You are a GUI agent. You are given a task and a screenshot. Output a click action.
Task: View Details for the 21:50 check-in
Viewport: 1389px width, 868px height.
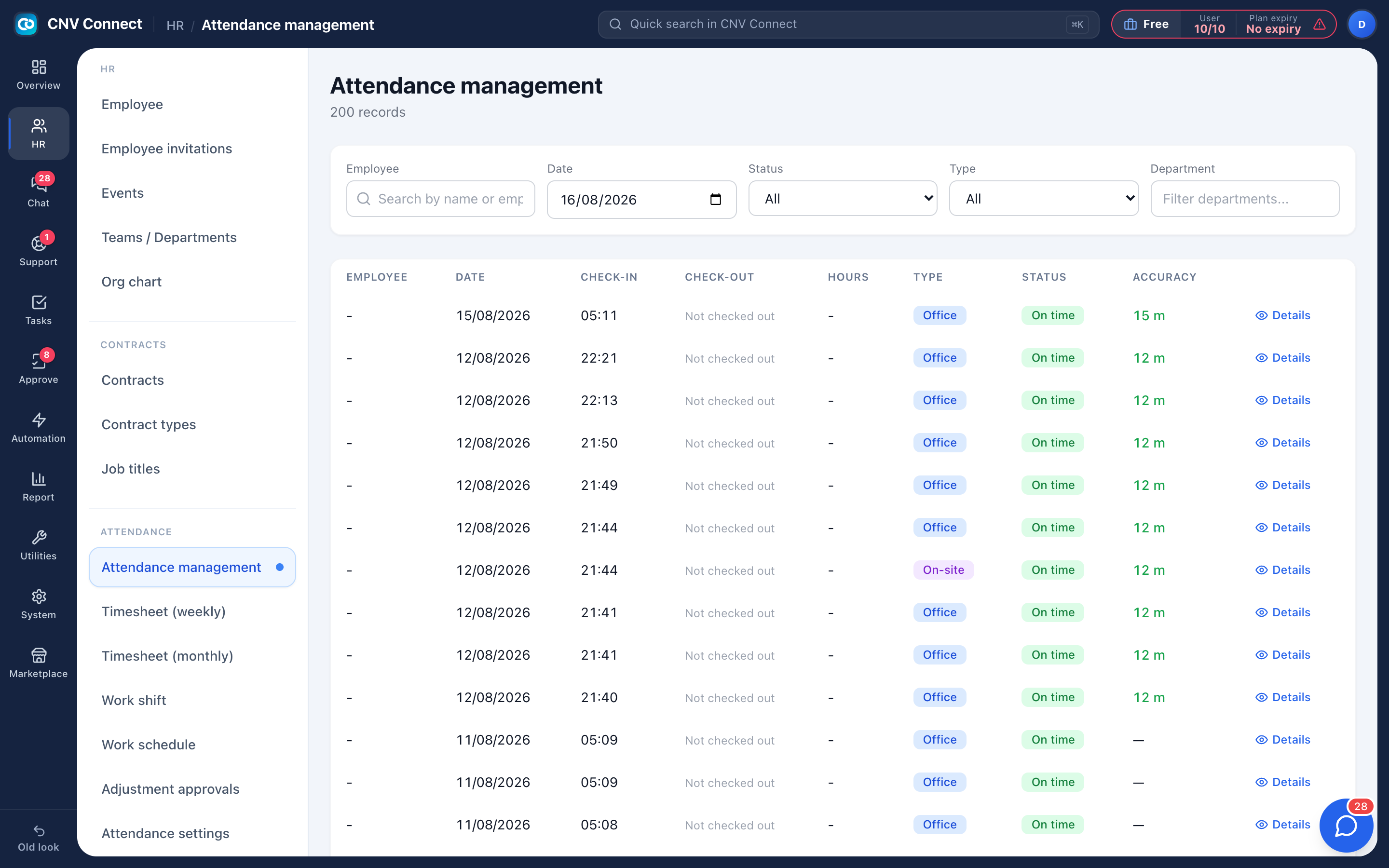tap(1283, 443)
